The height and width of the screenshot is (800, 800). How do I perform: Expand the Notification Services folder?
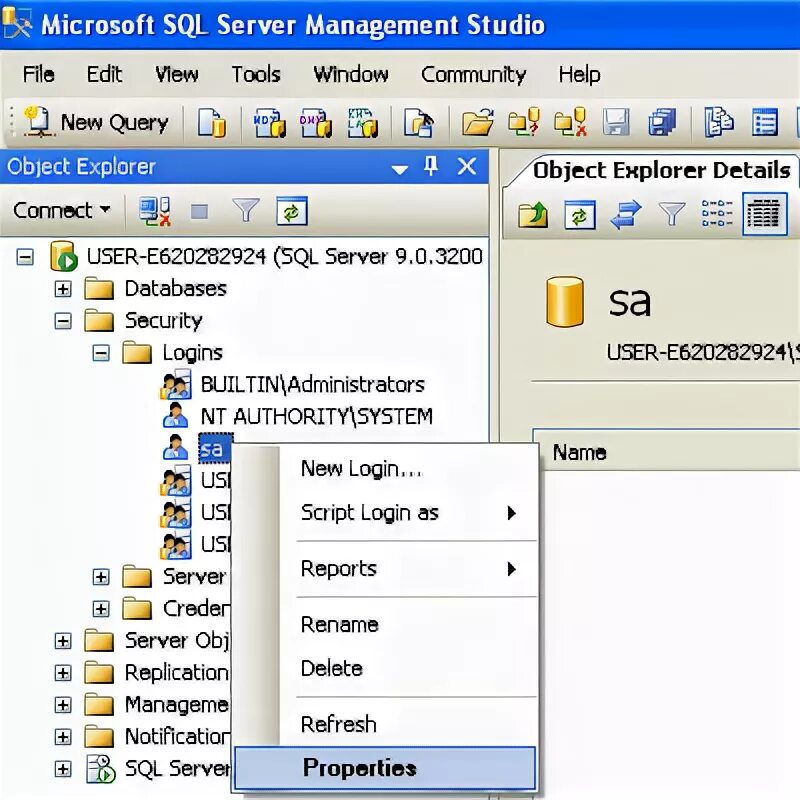tap(63, 737)
